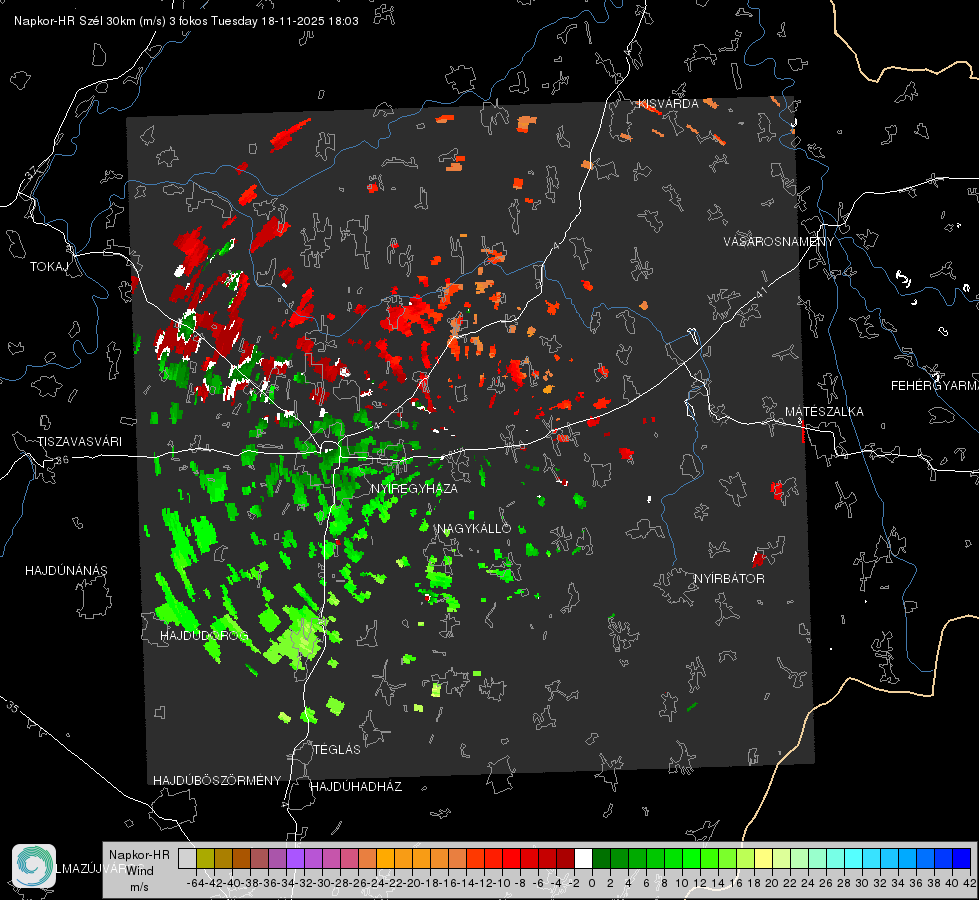Click the VÁSÁROSNAMÉNY town label
The image size is (979, 900).
click(x=779, y=242)
